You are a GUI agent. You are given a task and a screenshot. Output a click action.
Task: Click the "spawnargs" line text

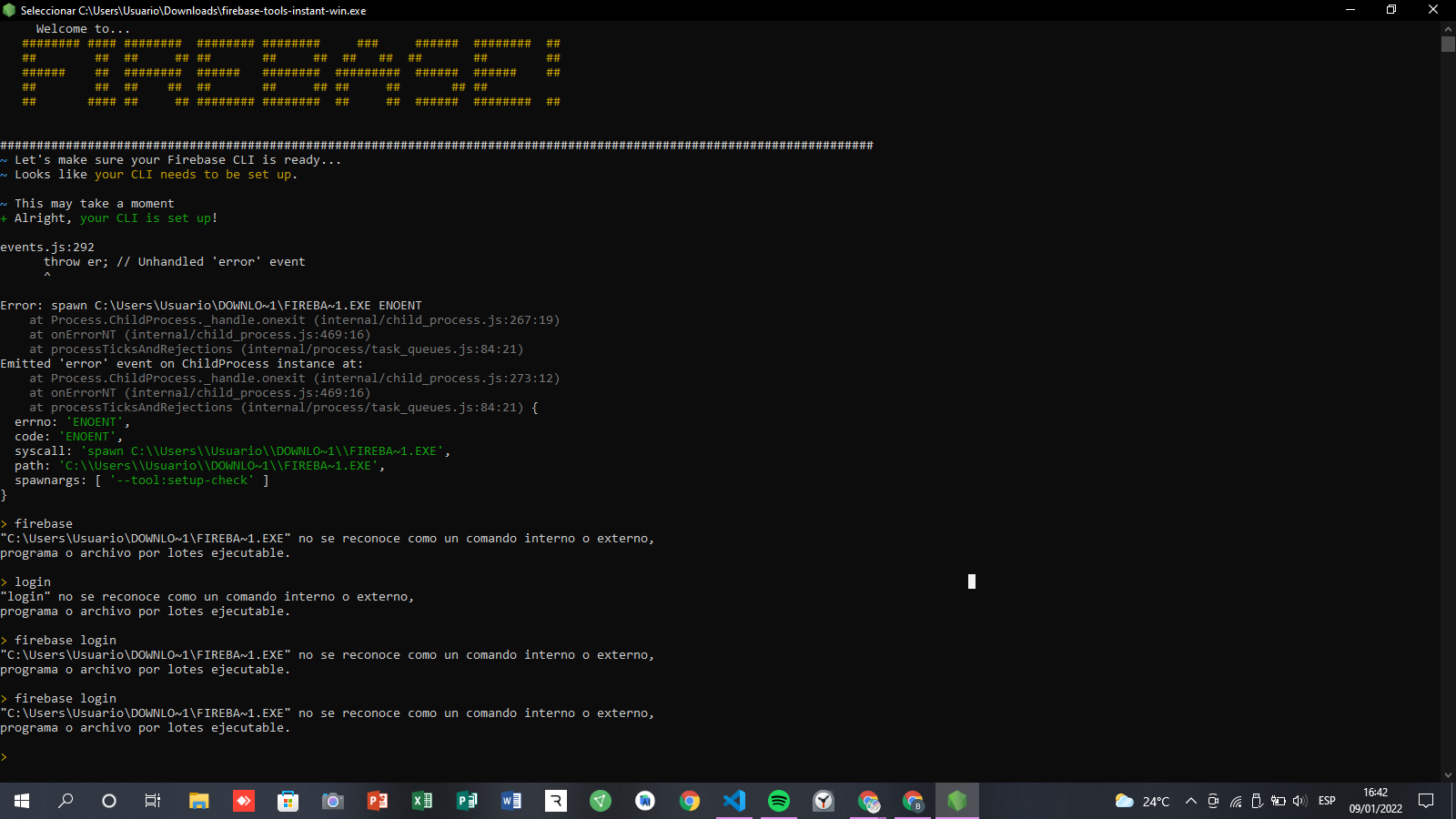142,480
